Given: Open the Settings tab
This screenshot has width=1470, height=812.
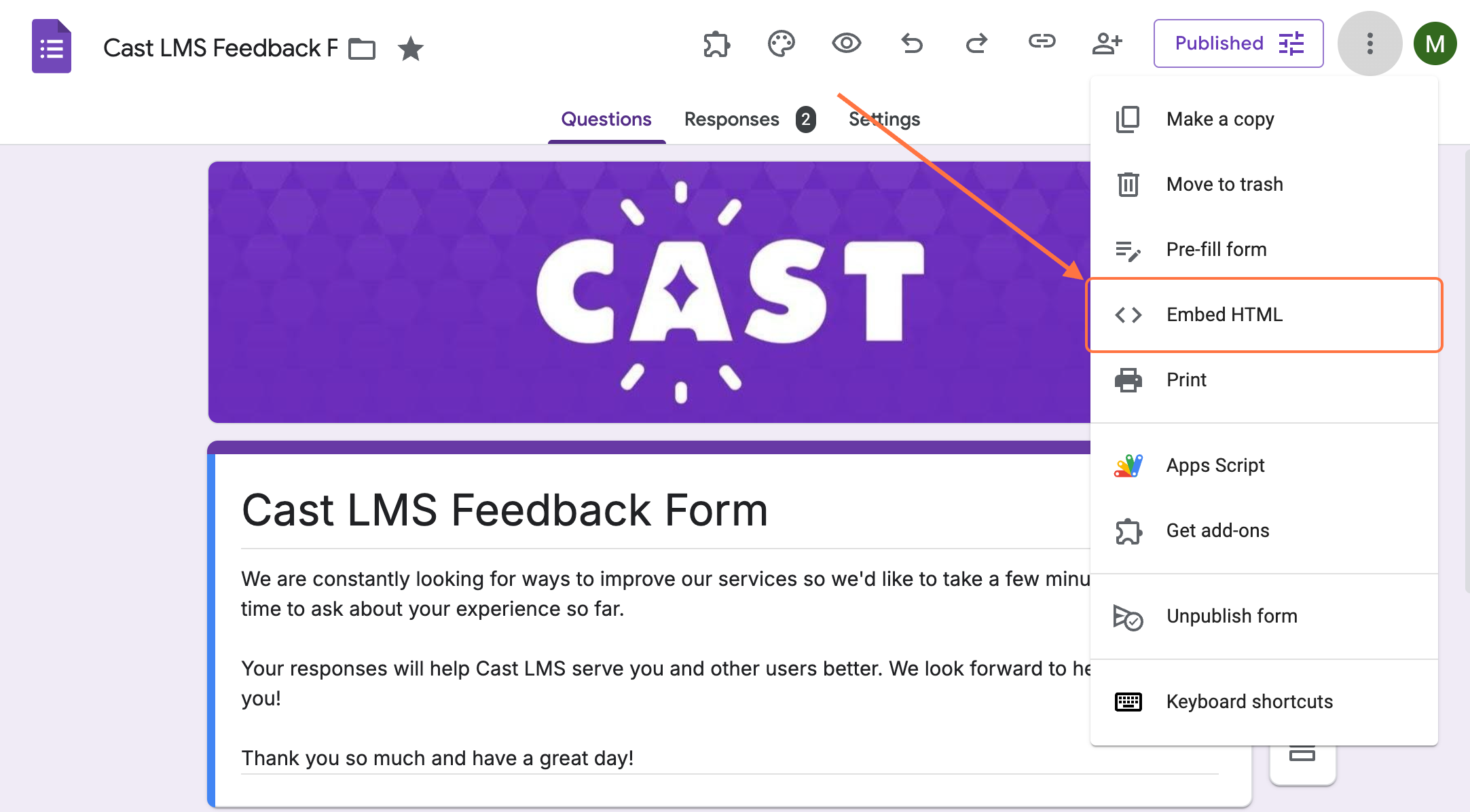Looking at the screenshot, I should tap(884, 119).
